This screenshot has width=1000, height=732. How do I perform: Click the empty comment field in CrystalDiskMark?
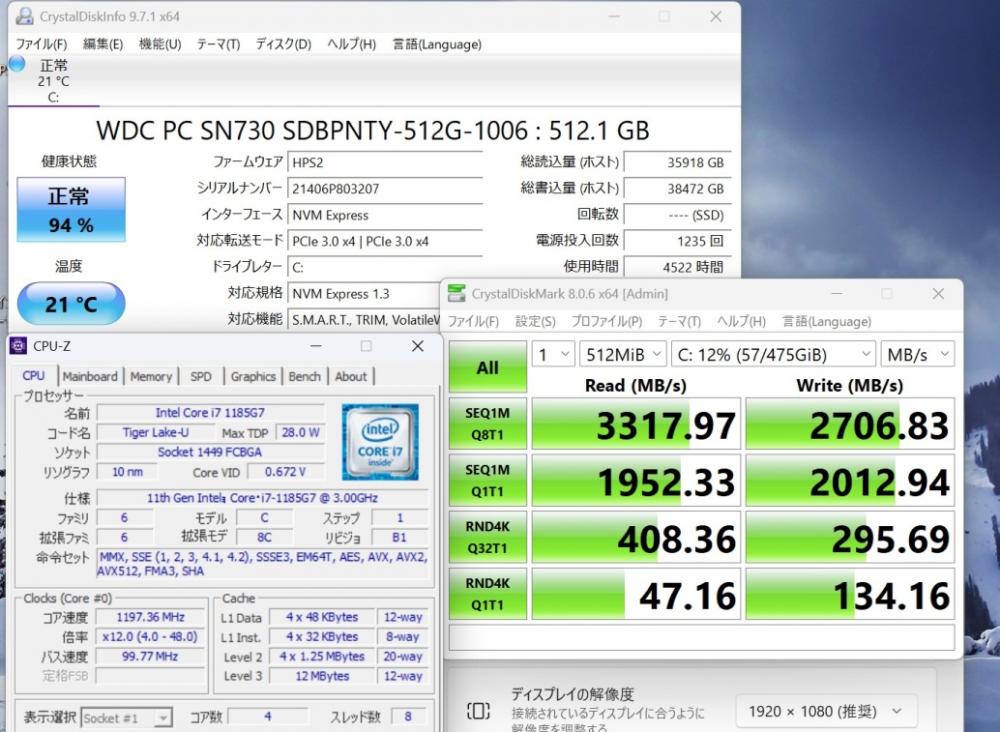(x=702, y=637)
